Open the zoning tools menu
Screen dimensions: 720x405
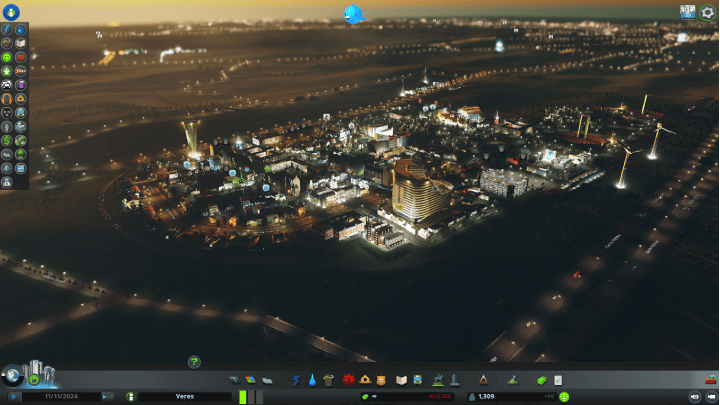250,380
